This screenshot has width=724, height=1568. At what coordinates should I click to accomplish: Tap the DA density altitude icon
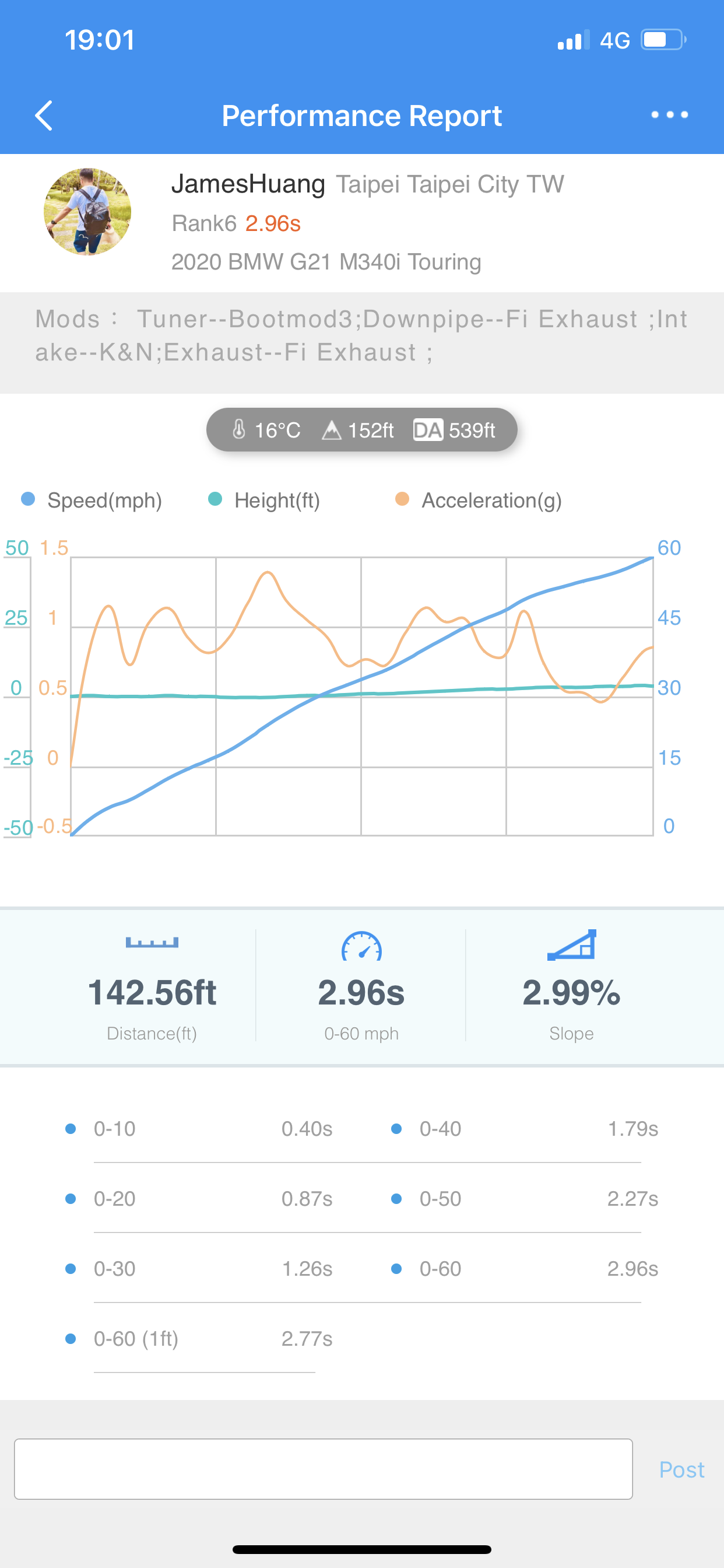pyautogui.click(x=428, y=430)
